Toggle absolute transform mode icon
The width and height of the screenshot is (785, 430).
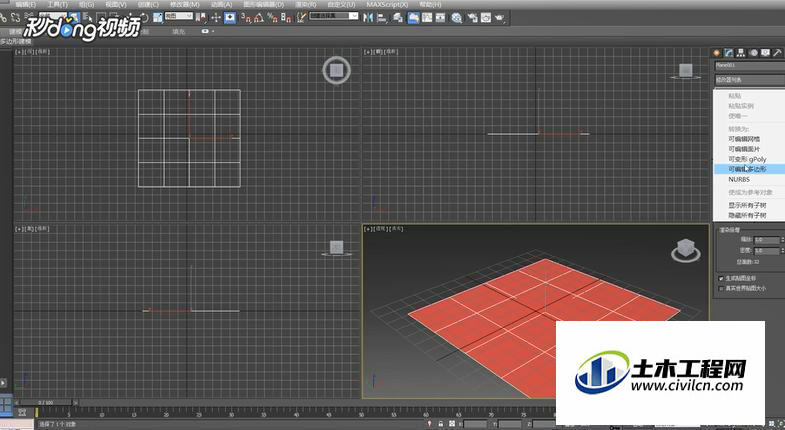452,423
